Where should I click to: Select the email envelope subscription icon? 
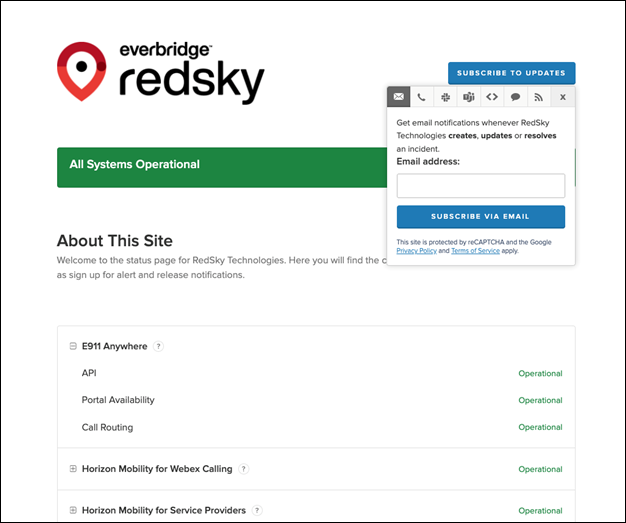click(x=398, y=97)
